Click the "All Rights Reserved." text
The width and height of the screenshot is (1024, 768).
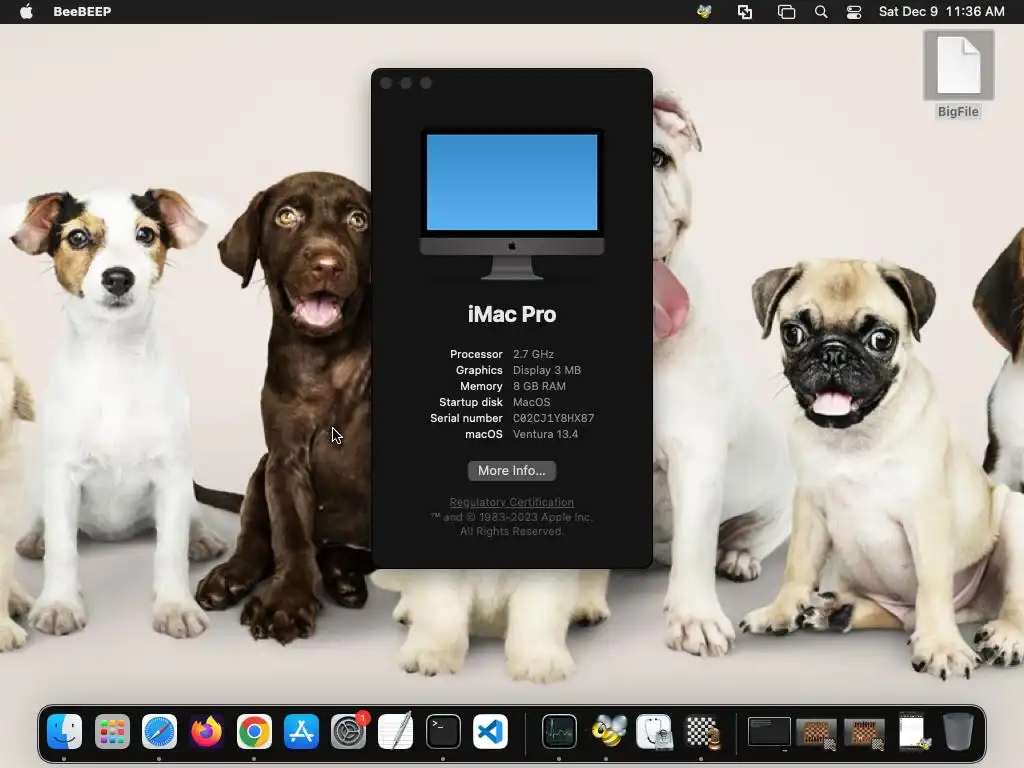pyautogui.click(x=511, y=532)
